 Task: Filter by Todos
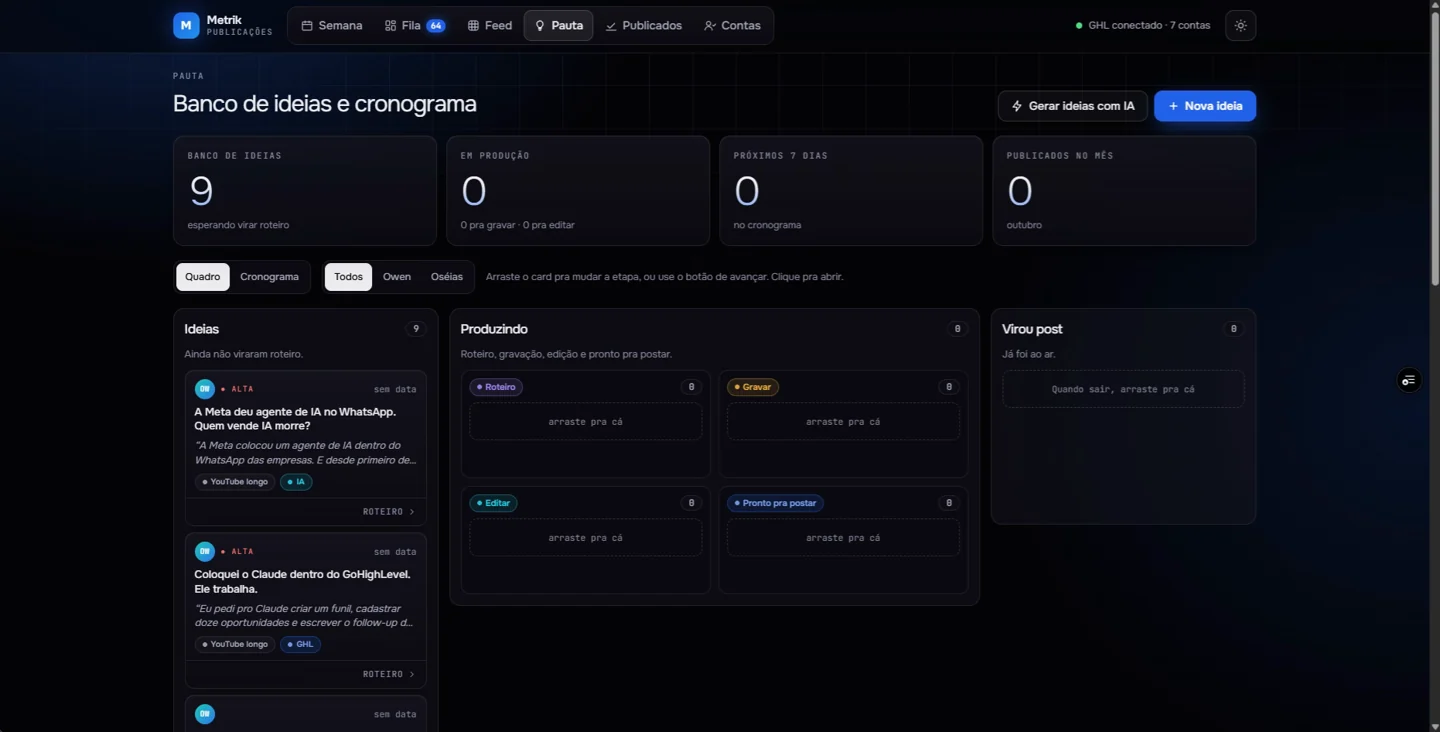tap(349, 277)
